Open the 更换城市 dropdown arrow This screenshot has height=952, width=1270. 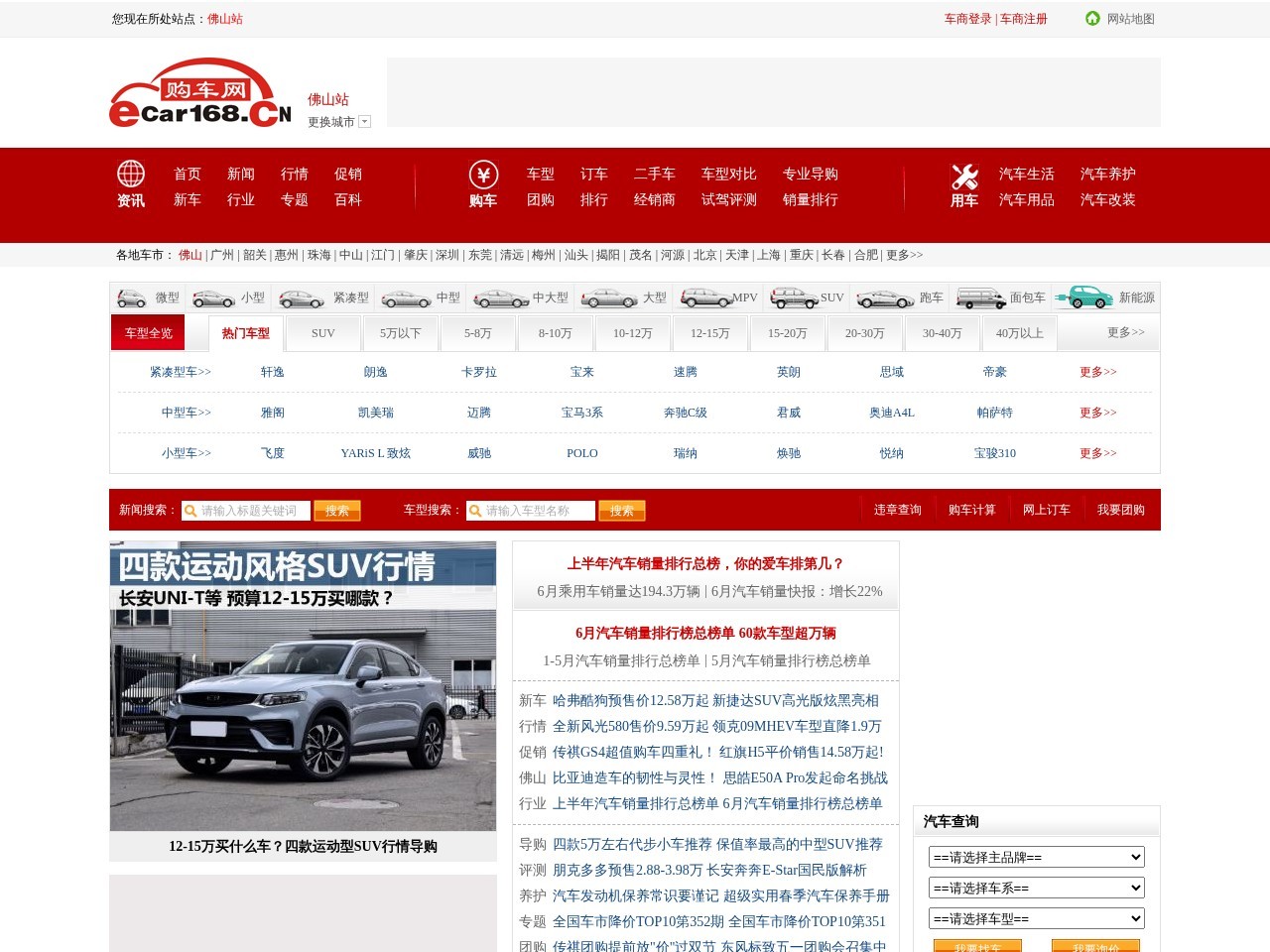tap(364, 122)
